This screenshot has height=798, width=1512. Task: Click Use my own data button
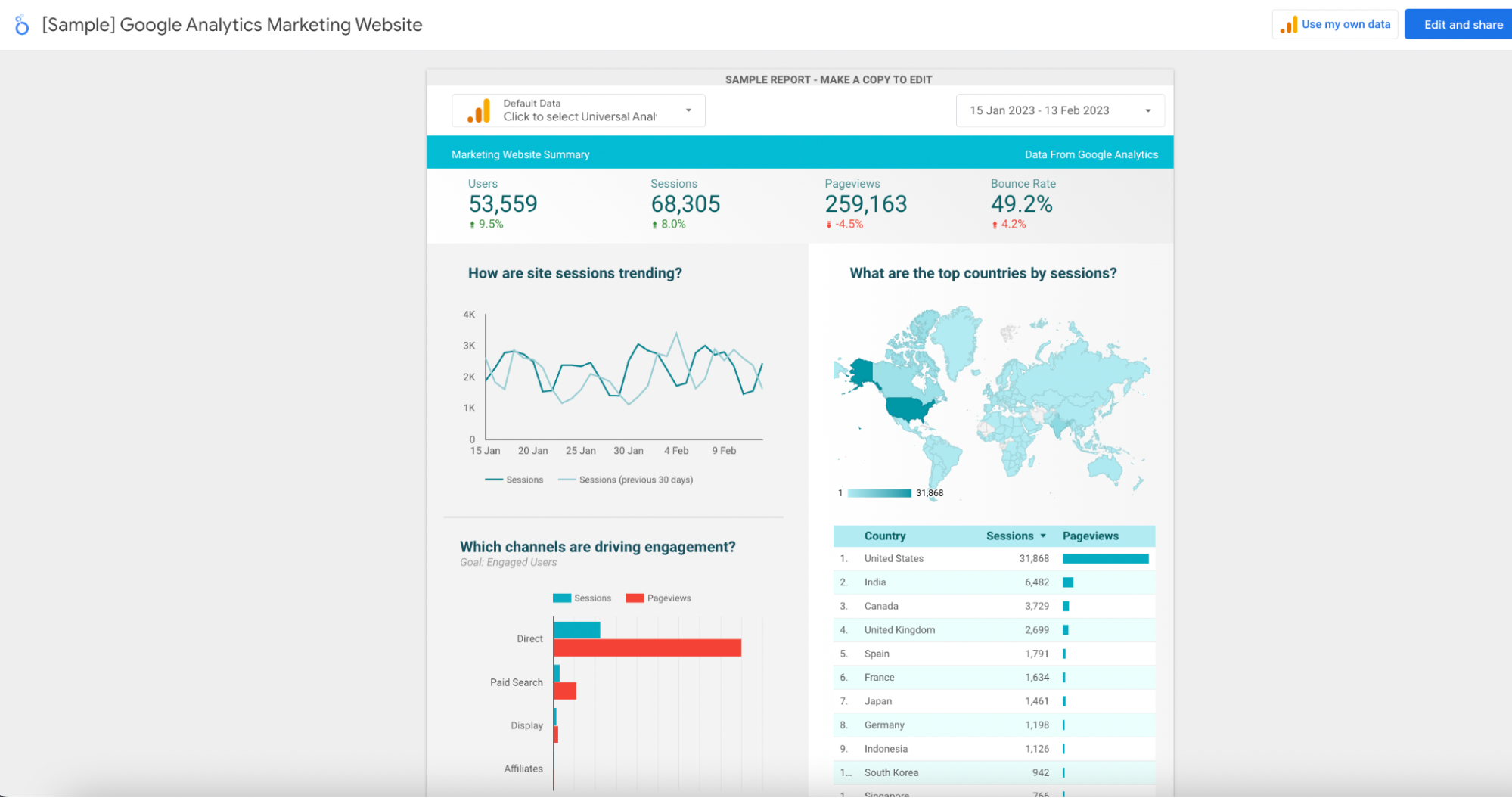tap(1335, 25)
